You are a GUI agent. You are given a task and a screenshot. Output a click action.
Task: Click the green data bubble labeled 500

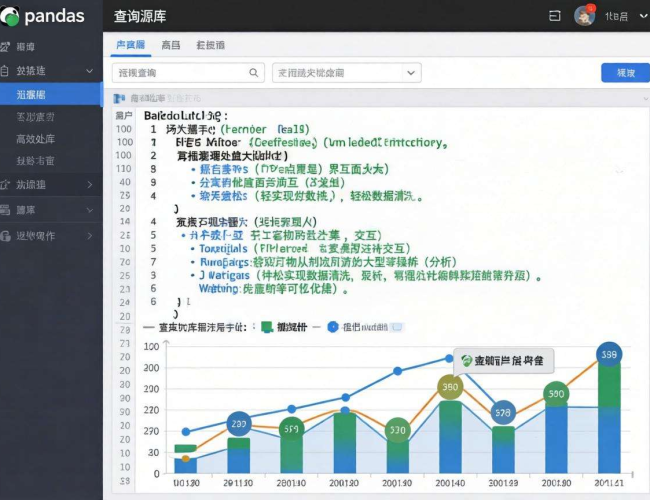point(556,393)
